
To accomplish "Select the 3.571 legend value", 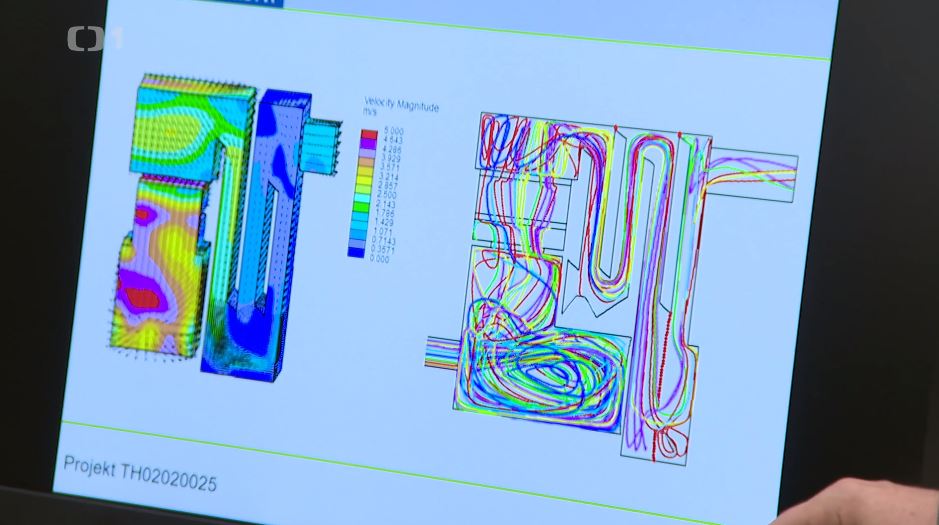I will (390, 168).
